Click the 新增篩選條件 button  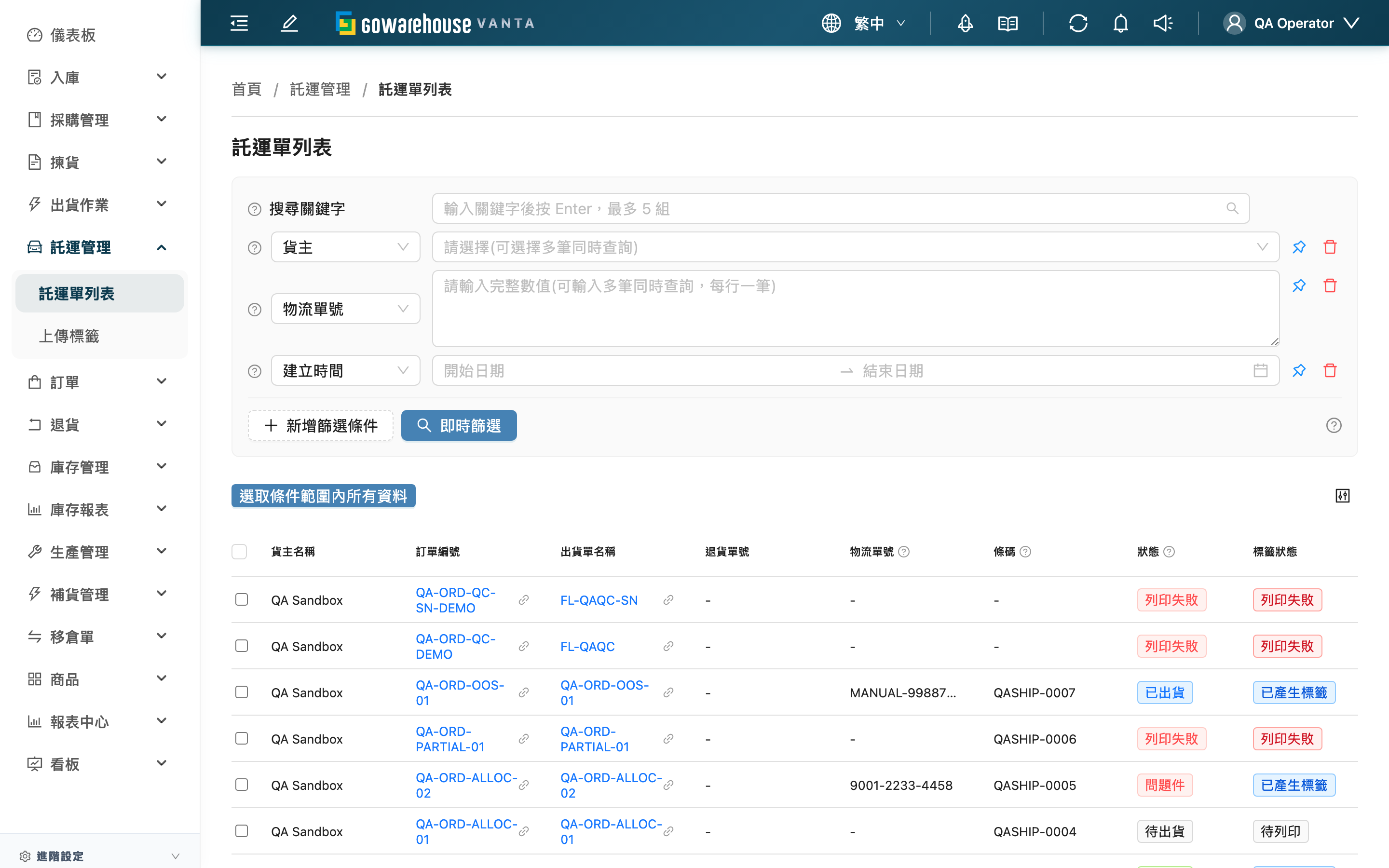321,425
